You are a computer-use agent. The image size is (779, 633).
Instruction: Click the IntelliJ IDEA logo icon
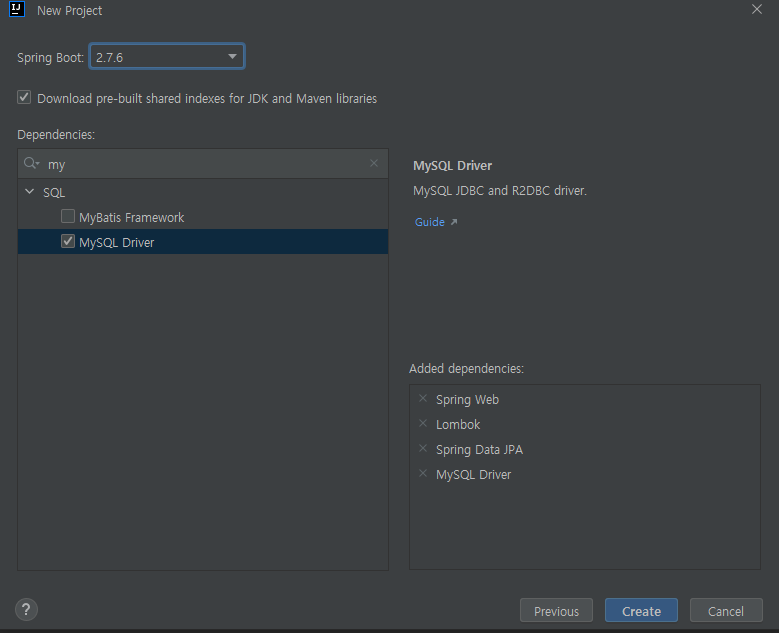pos(16,9)
